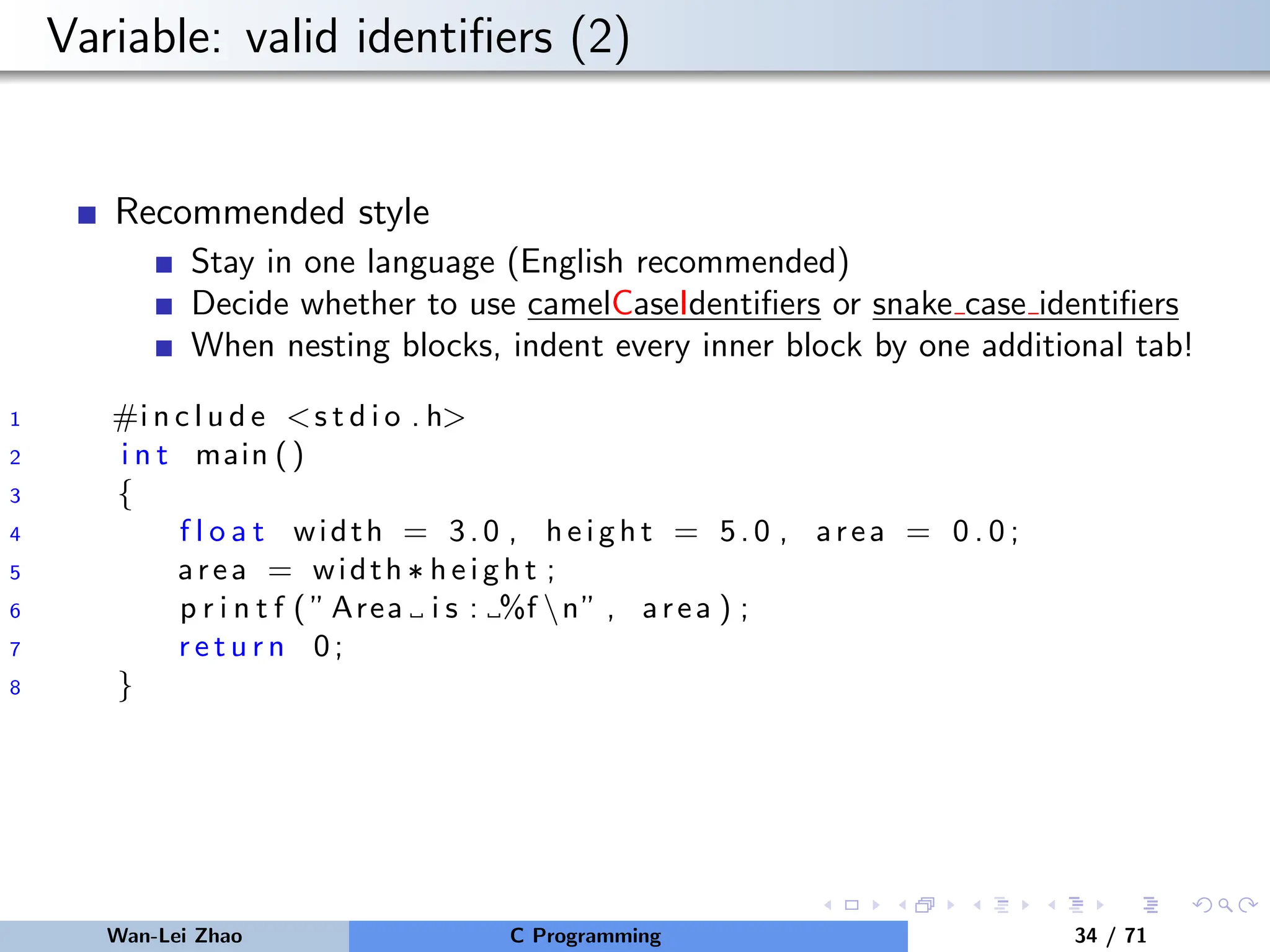This screenshot has width=1270, height=952.
Task: Click the next section arrow
Action: 1100,905
